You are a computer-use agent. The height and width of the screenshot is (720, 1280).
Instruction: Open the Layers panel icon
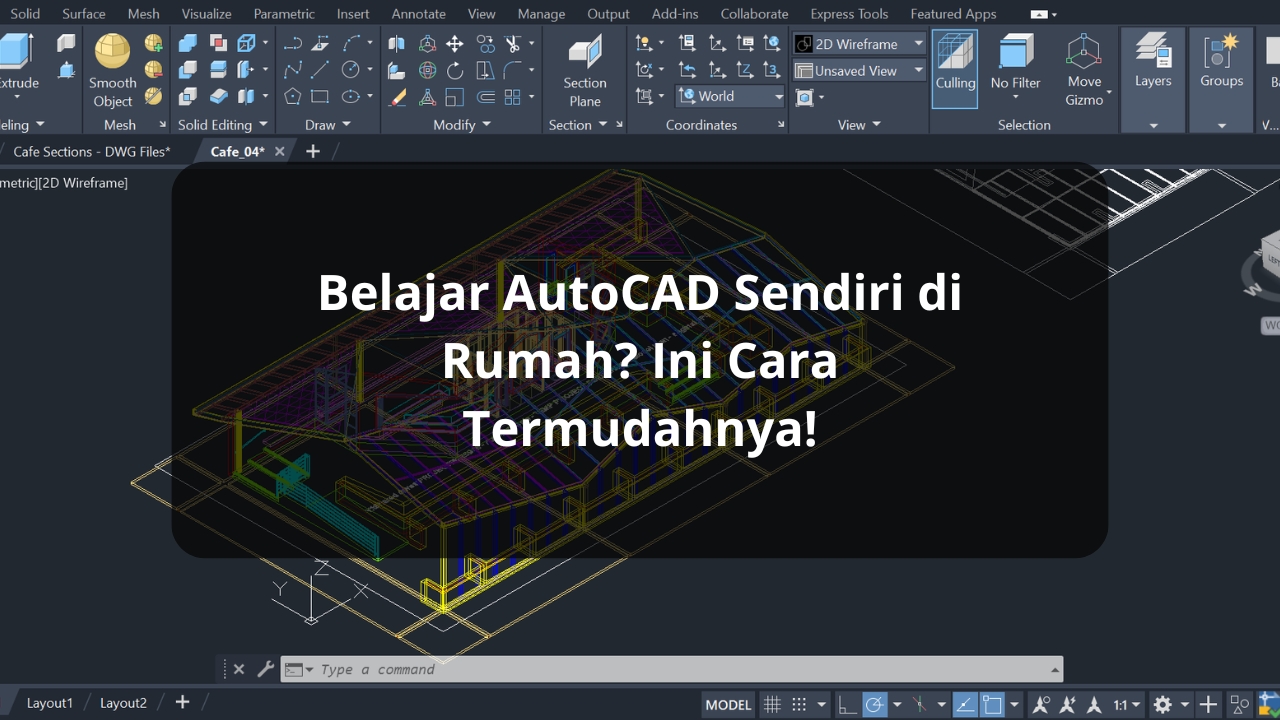(x=1153, y=62)
